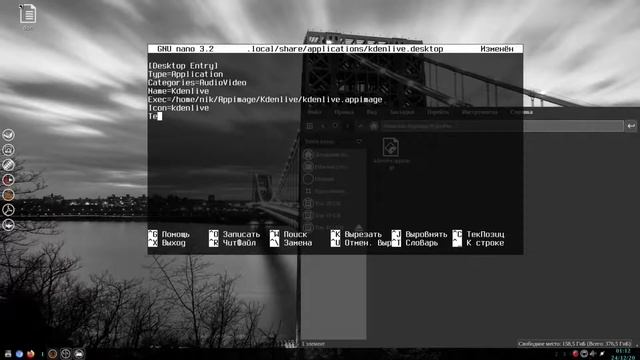This screenshot has width=640, height=360.
Task: Open the volume tray icon
Action: [593, 353]
